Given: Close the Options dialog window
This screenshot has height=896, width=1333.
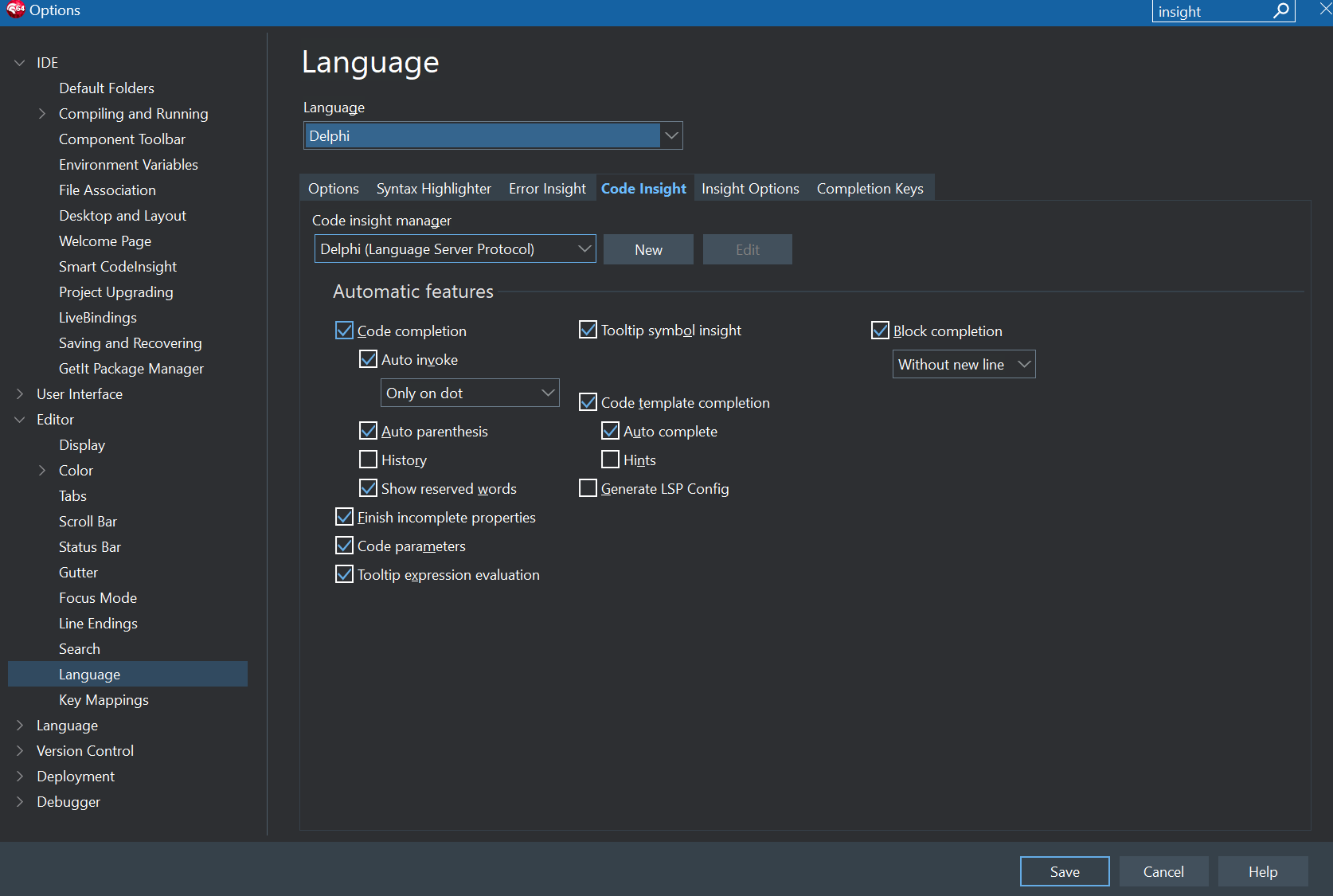Looking at the screenshot, I should point(1324,10).
